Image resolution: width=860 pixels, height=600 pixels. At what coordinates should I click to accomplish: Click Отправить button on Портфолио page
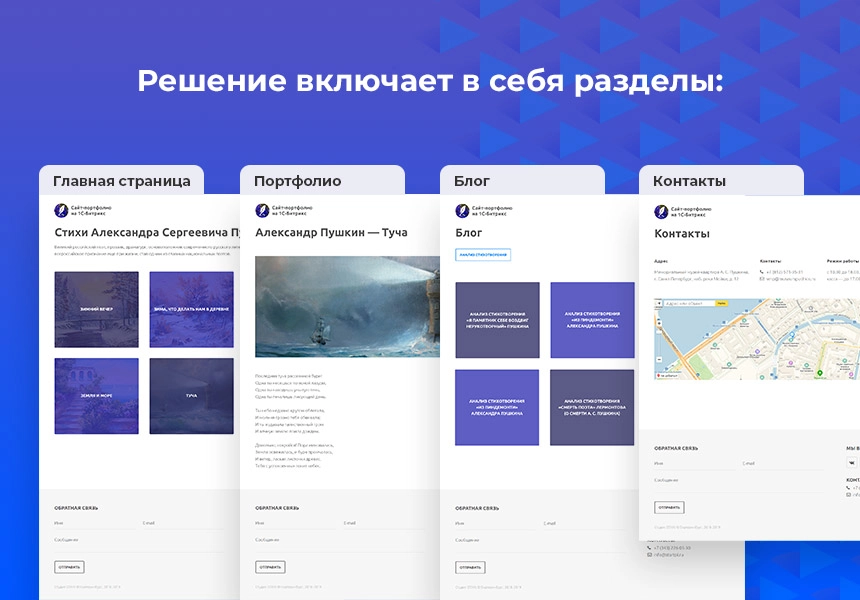click(x=270, y=567)
